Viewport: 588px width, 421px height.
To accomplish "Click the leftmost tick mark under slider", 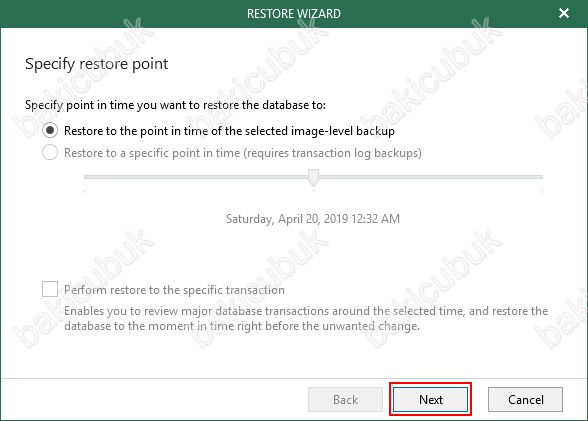I will click(84, 191).
